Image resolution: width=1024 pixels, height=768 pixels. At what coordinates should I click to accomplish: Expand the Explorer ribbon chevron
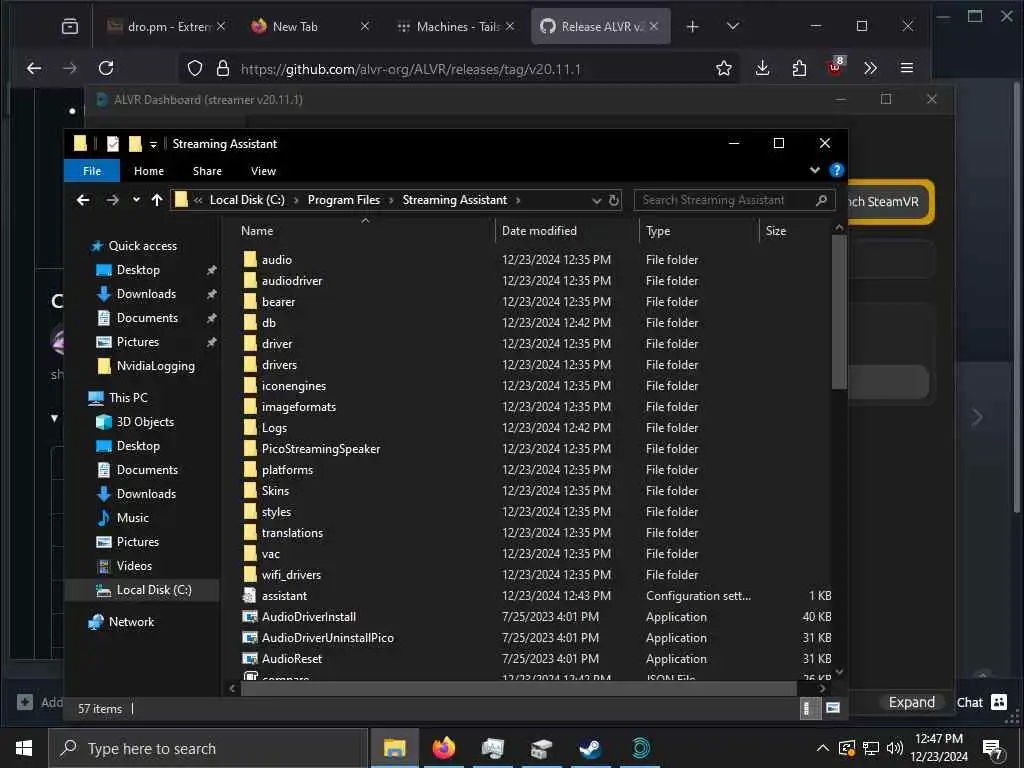coord(814,170)
